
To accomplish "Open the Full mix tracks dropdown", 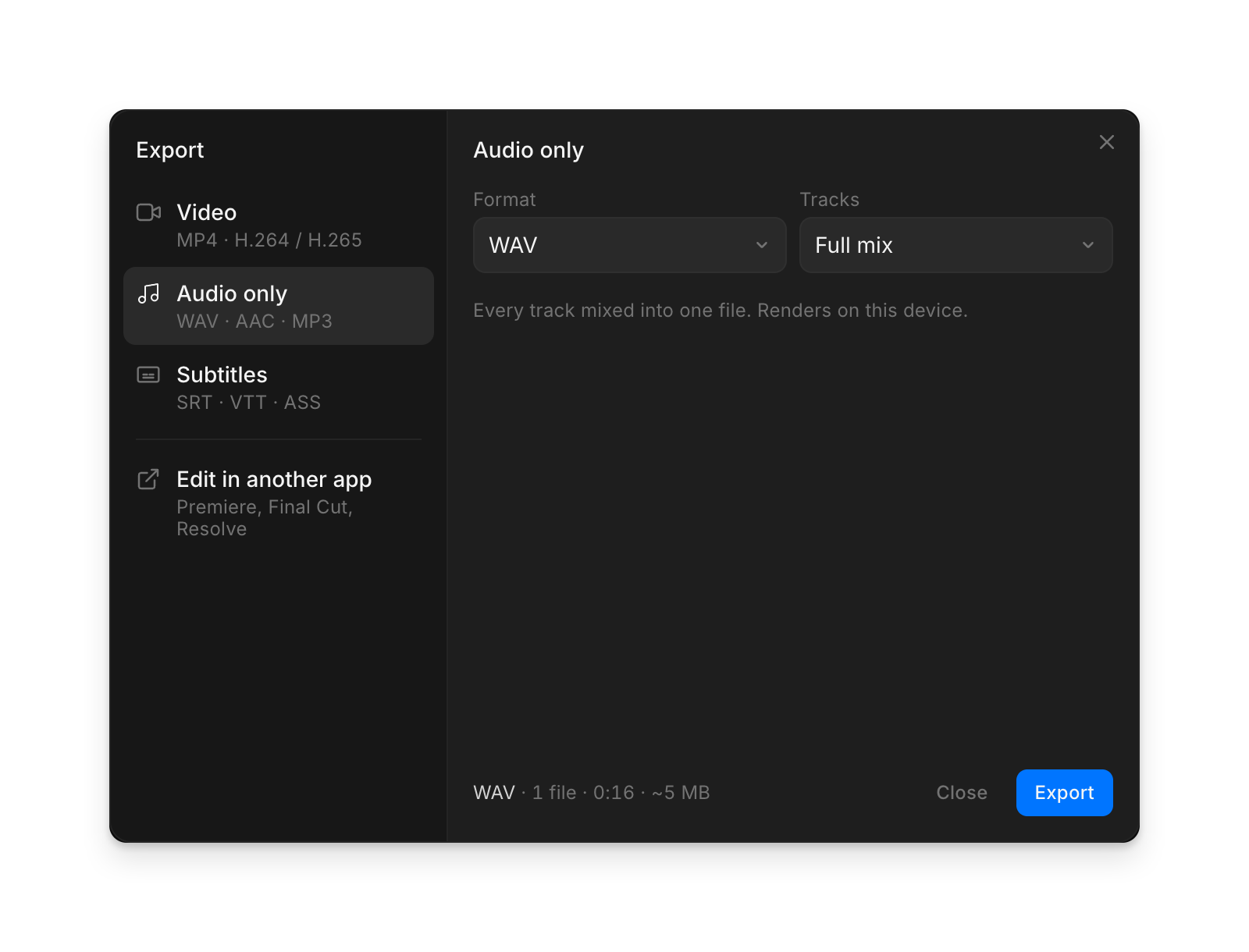I will pos(955,245).
